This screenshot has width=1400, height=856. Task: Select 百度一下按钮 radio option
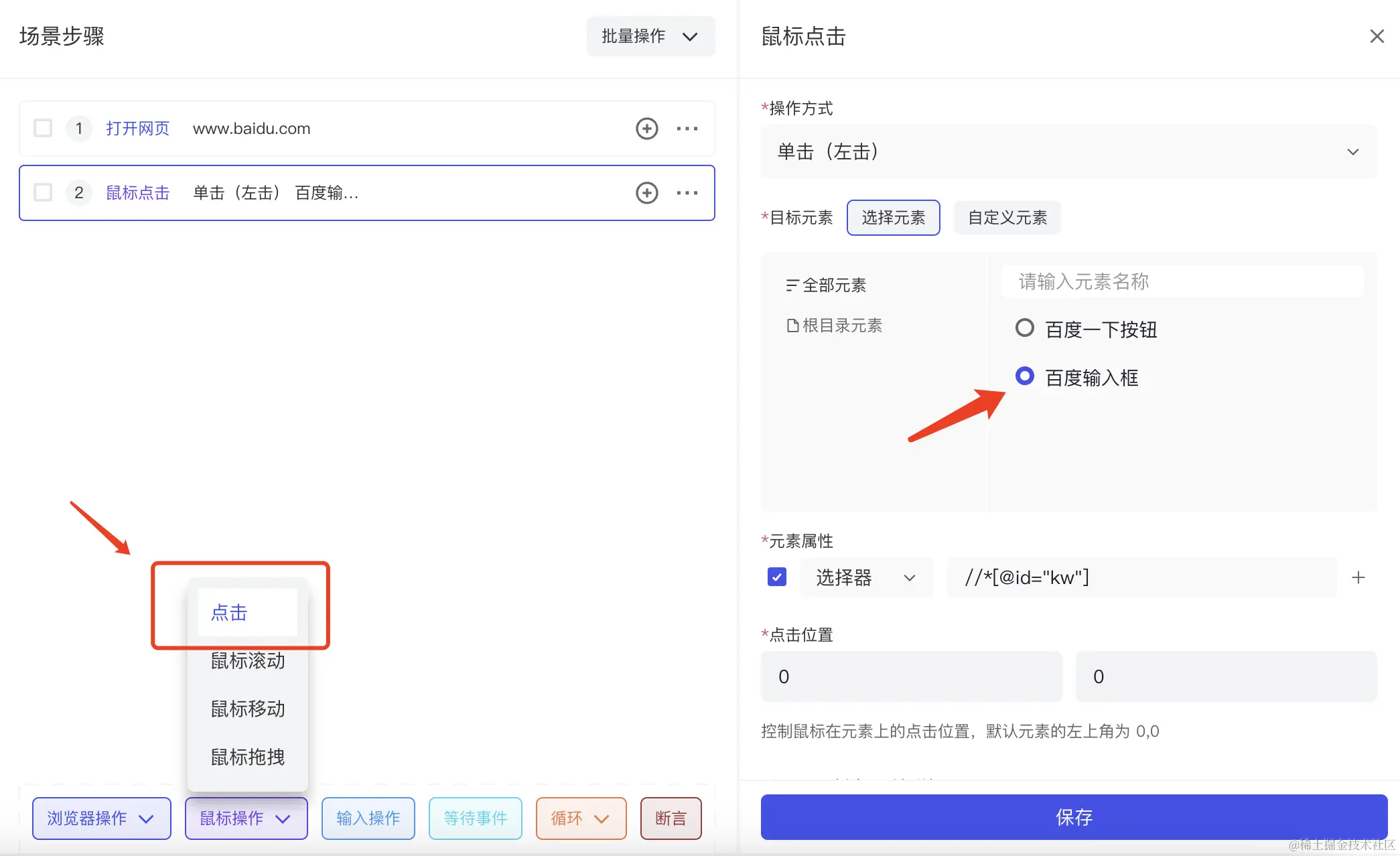1024,328
